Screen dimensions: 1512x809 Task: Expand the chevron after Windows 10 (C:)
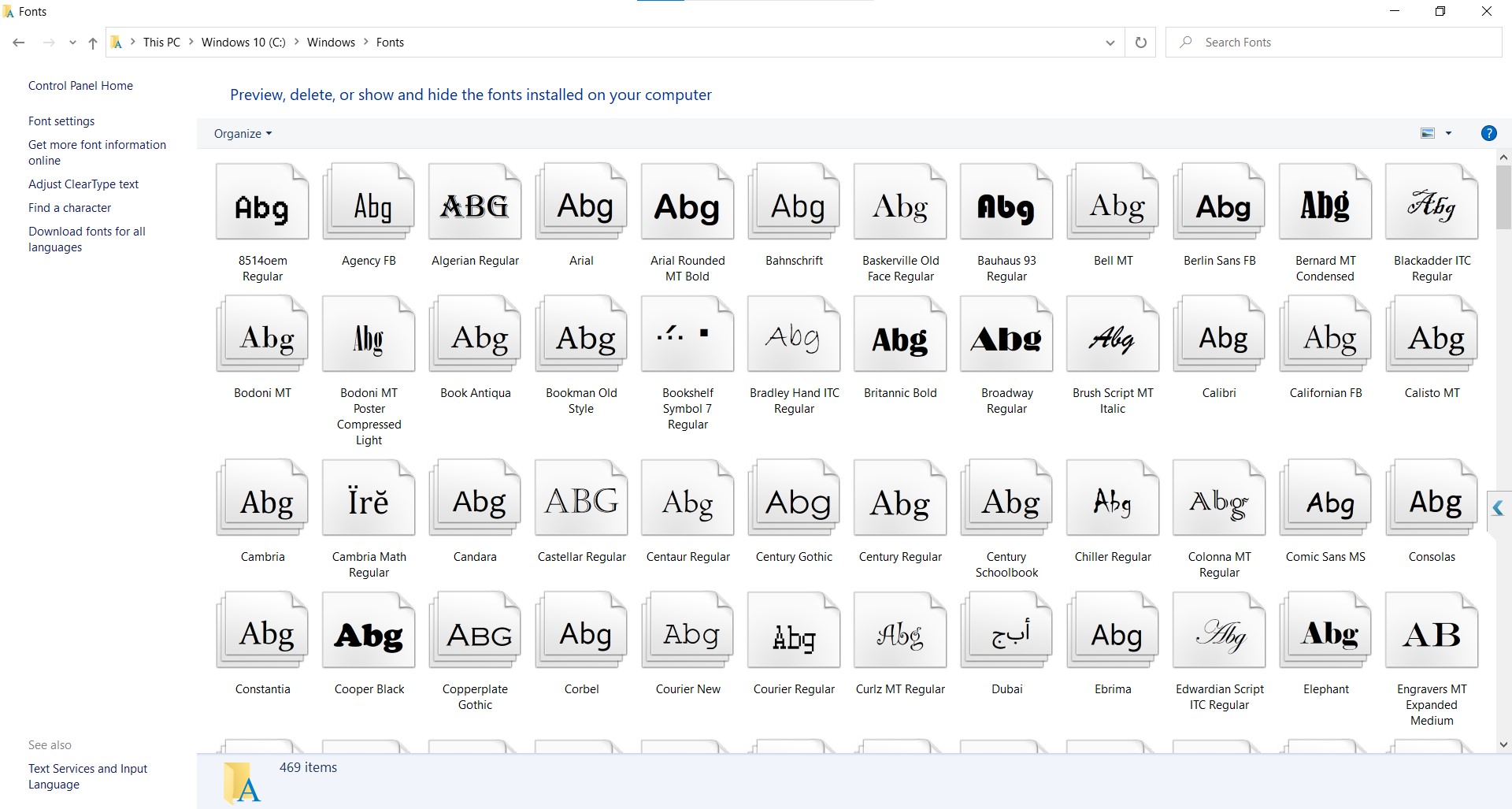pos(297,42)
